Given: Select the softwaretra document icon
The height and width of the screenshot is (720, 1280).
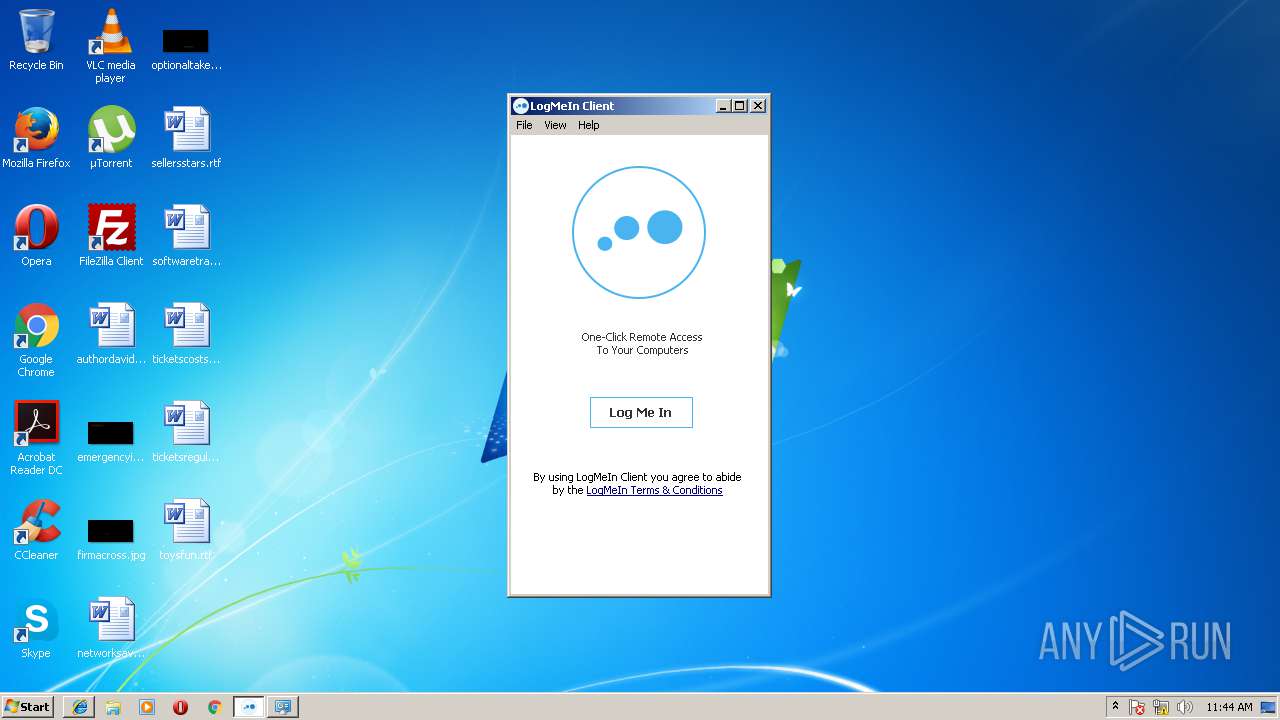Looking at the screenshot, I should [x=186, y=236].
